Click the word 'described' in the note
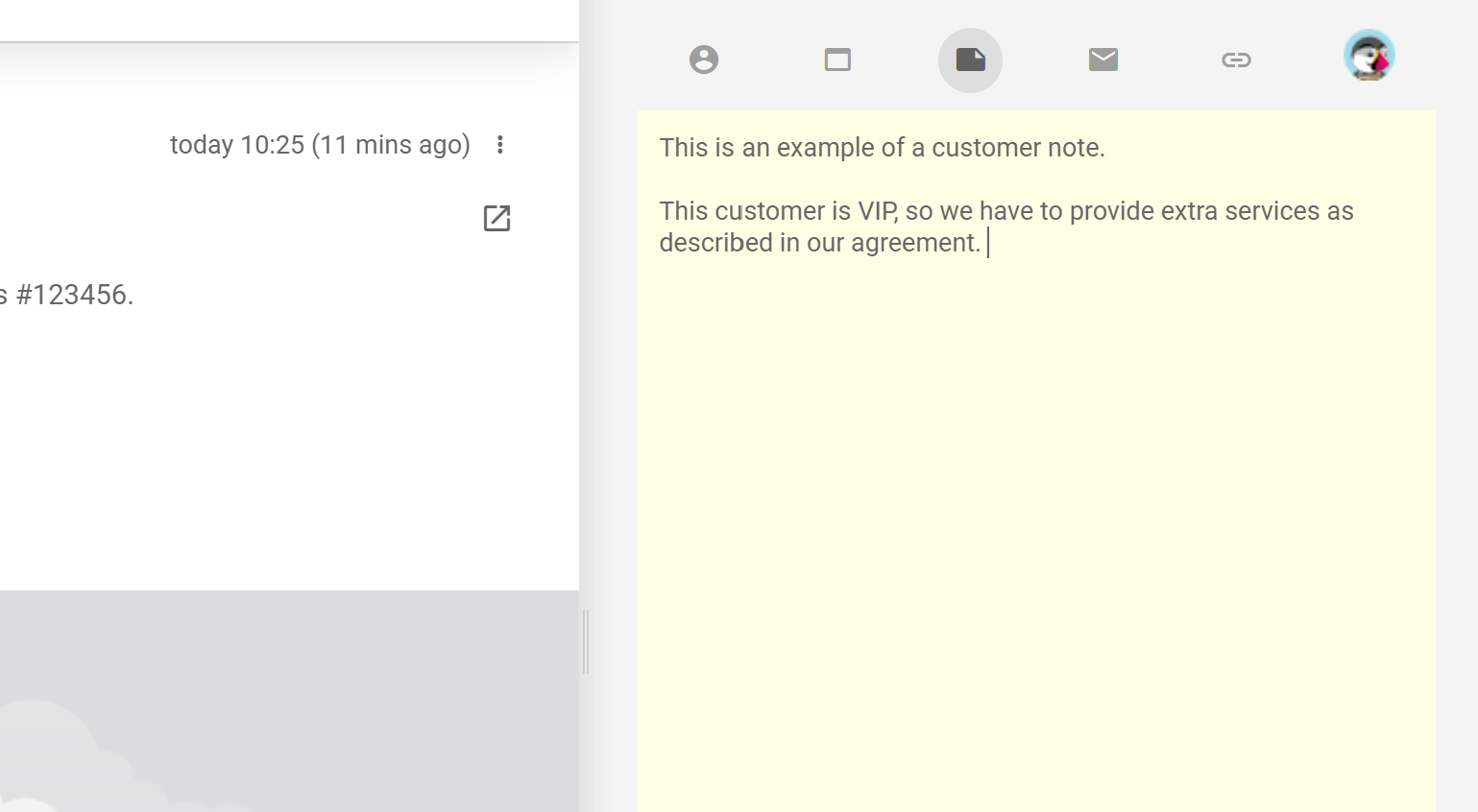 pos(715,243)
